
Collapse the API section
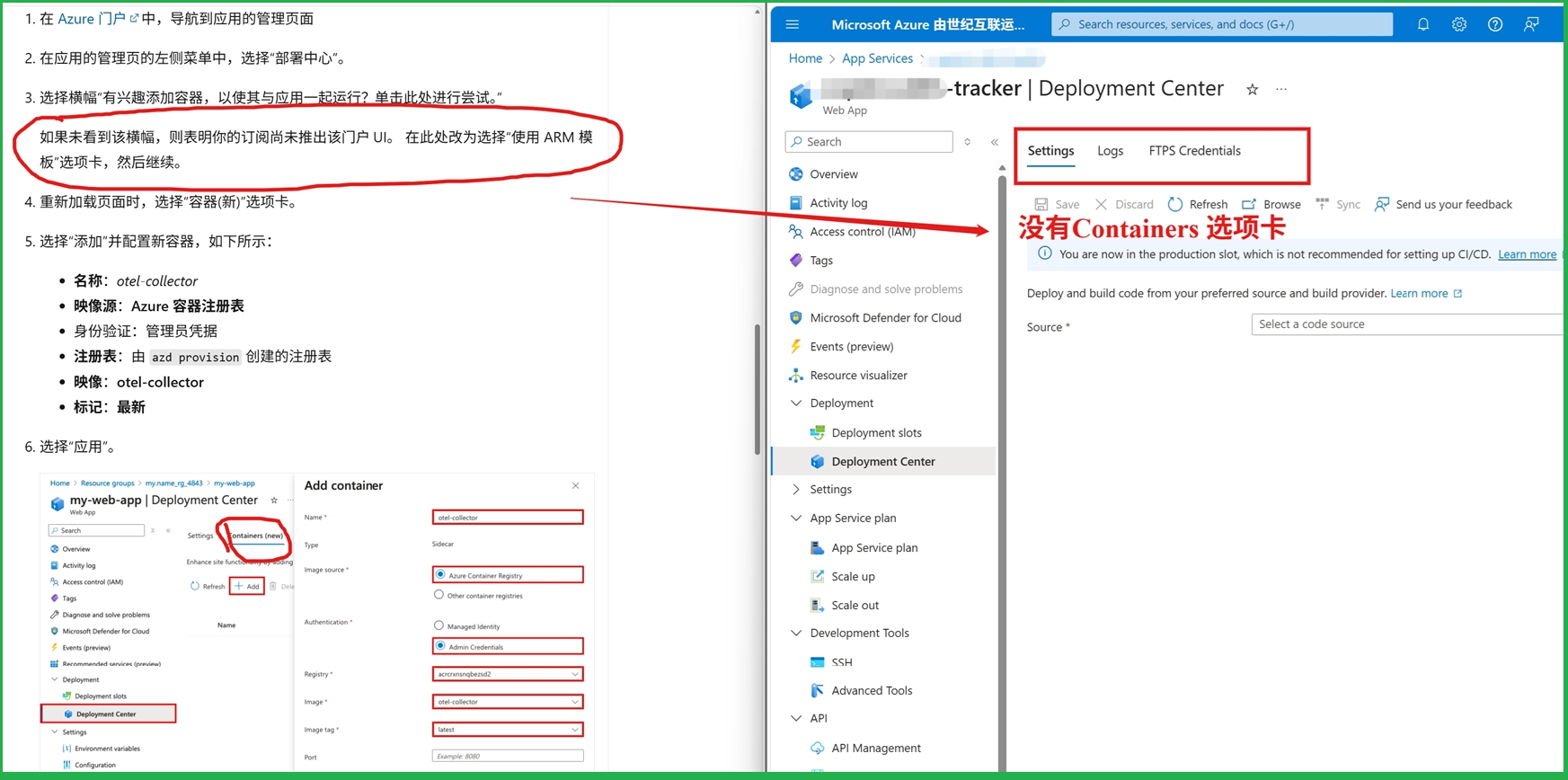(x=796, y=719)
